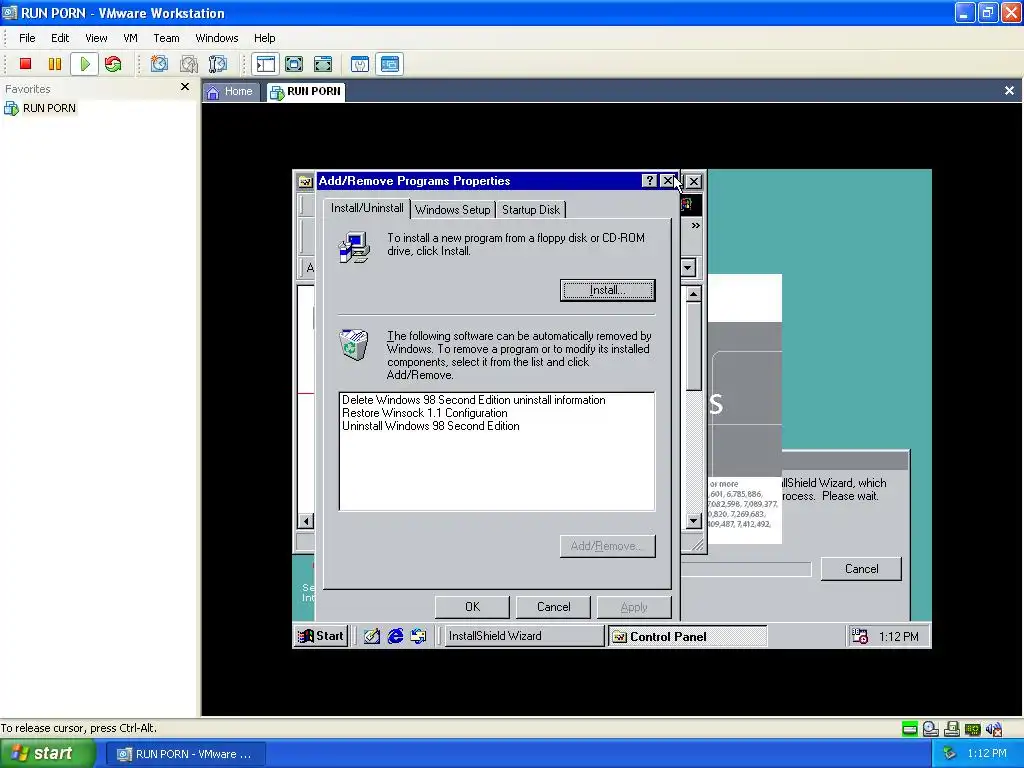The height and width of the screenshot is (768, 1024).
Task: Switch to InstallShield Wizard taskbar button
Action: (523, 636)
